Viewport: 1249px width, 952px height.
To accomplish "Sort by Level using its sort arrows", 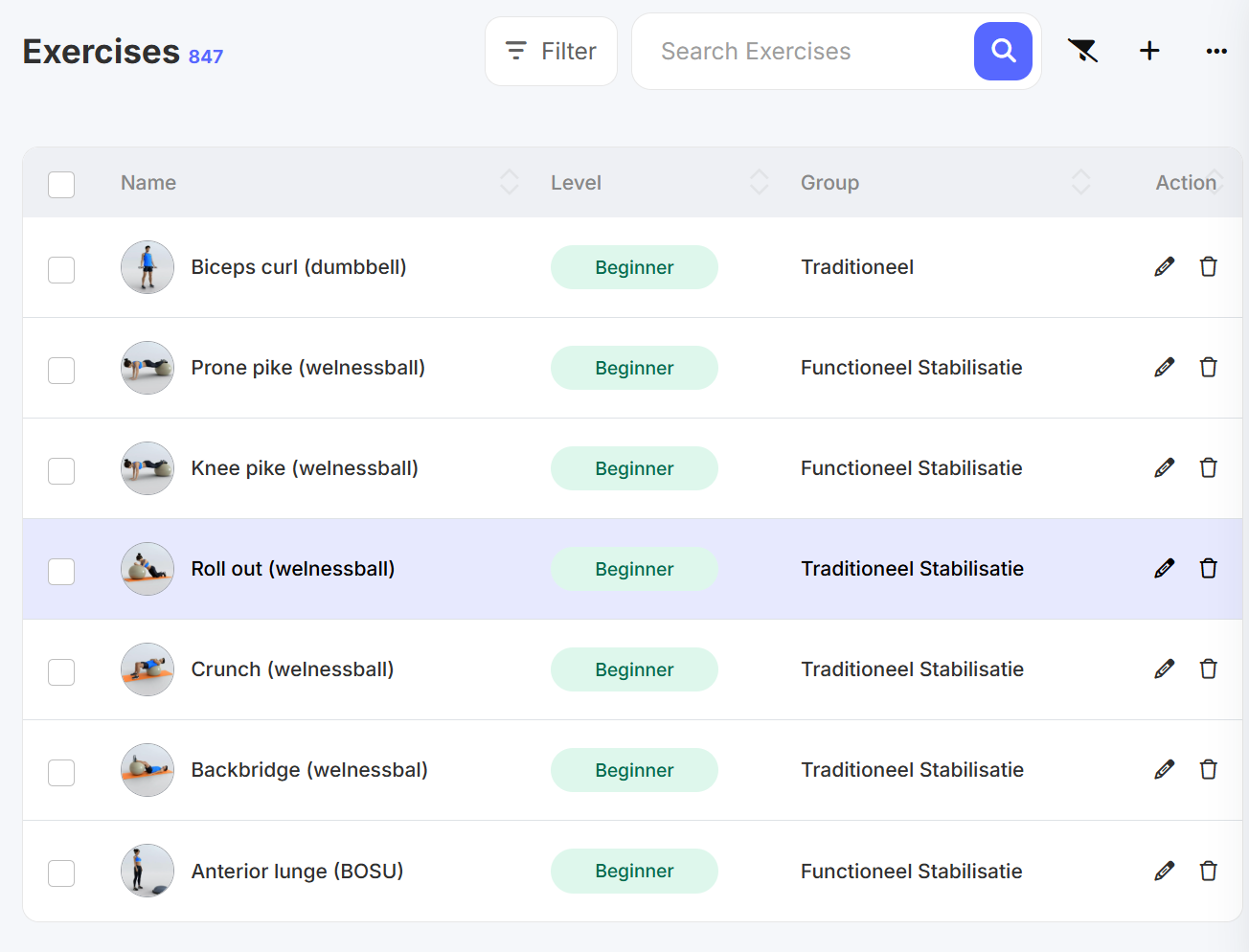I will 760,182.
